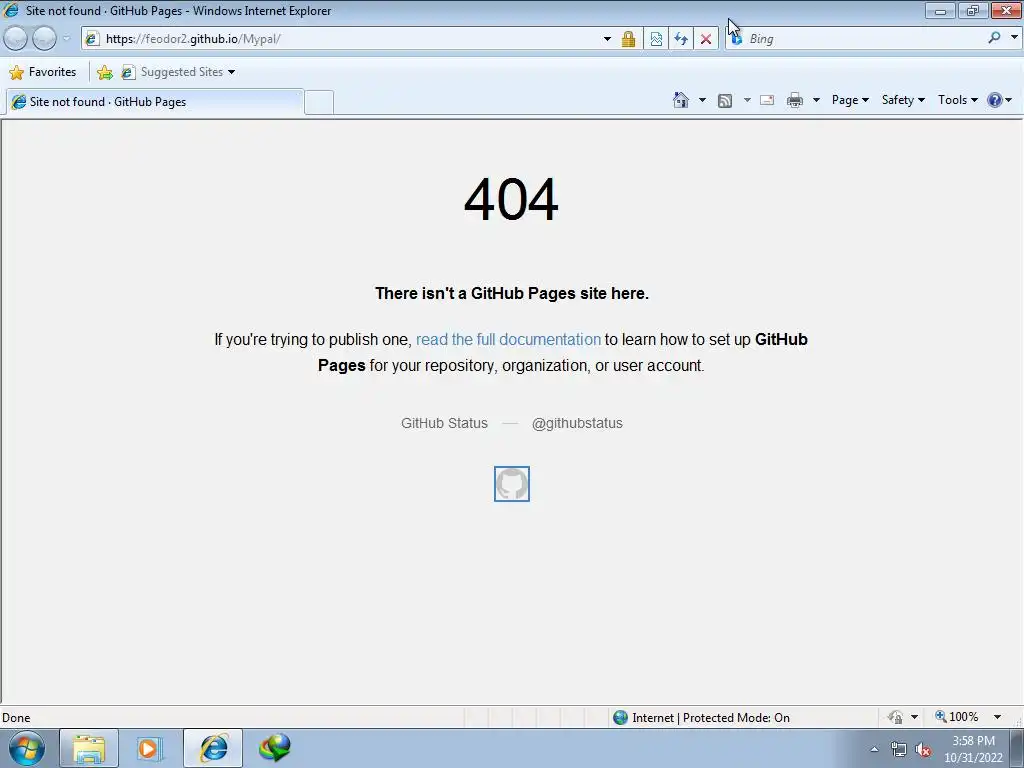Click read the full documentation link
The width and height of the screenshot is (1024, 768).
pos(508,340)
